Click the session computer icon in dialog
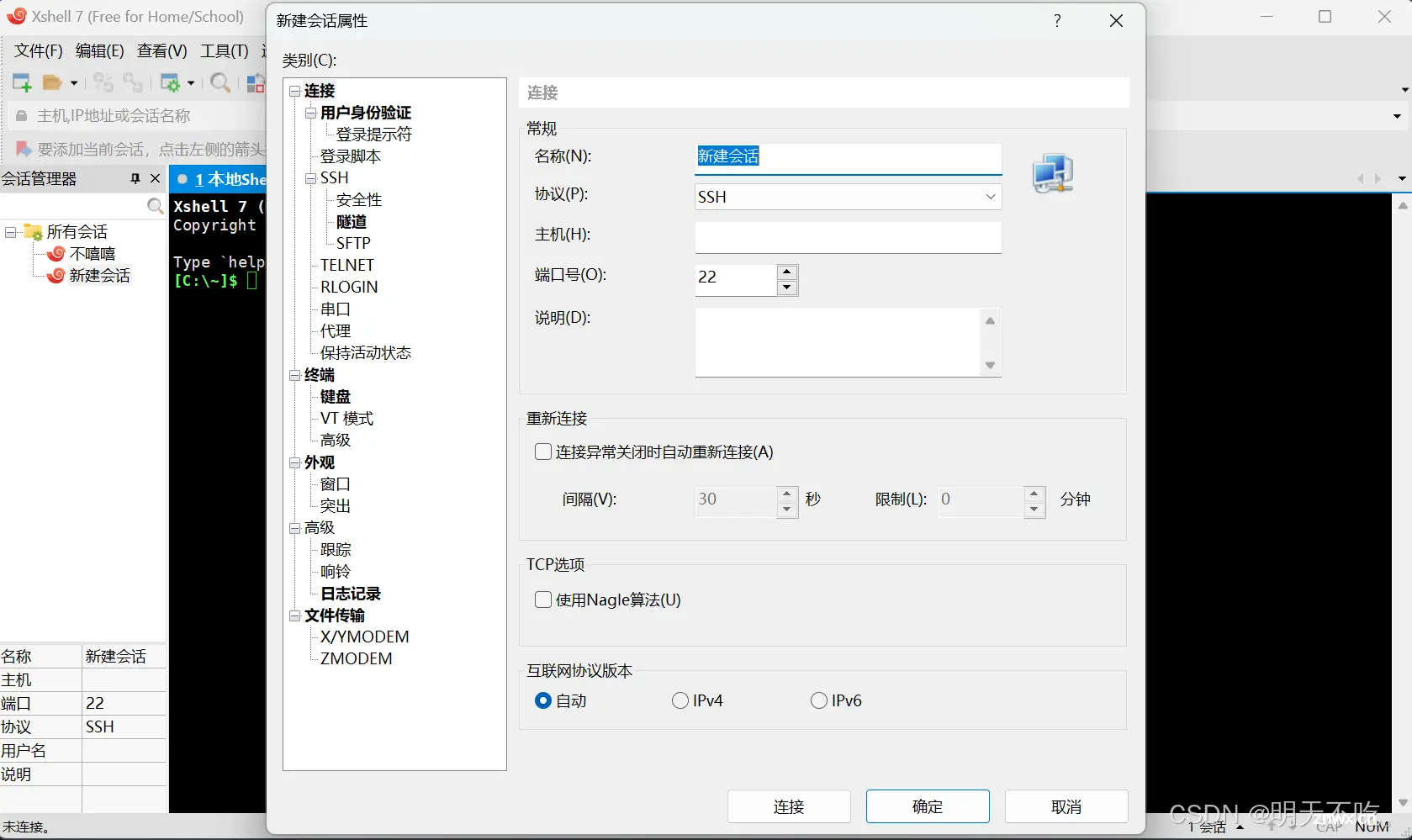This screenshot has width=1412, height=840. pyautogui.click(x=1053, y=173)
